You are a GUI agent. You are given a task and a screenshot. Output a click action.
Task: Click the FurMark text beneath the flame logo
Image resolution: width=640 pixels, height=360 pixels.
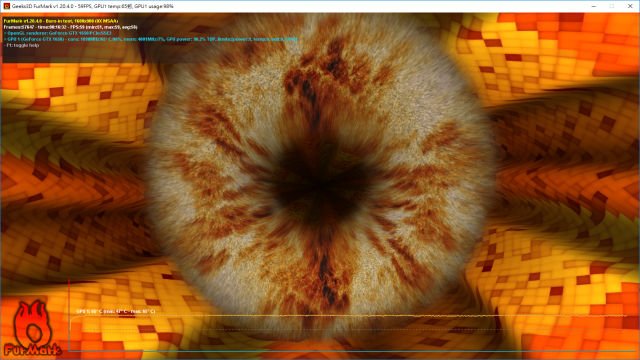[33, 350]
